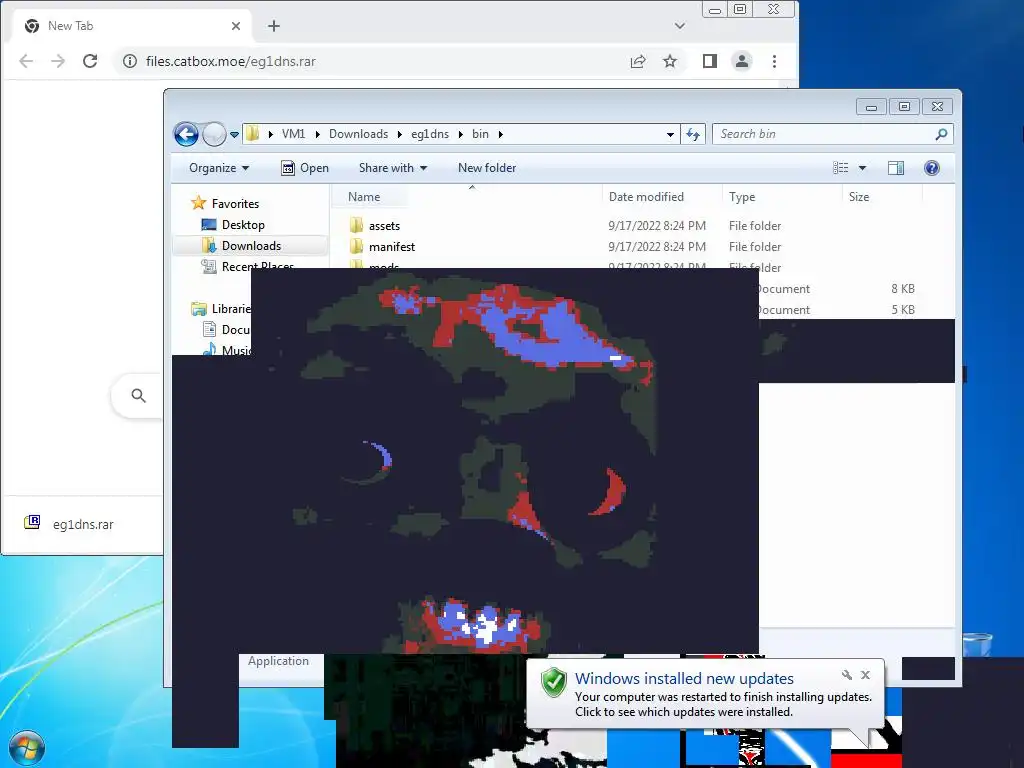Click eg1dns breadcrumb segment
This screenshot has height=768, width=1024.
430,134
